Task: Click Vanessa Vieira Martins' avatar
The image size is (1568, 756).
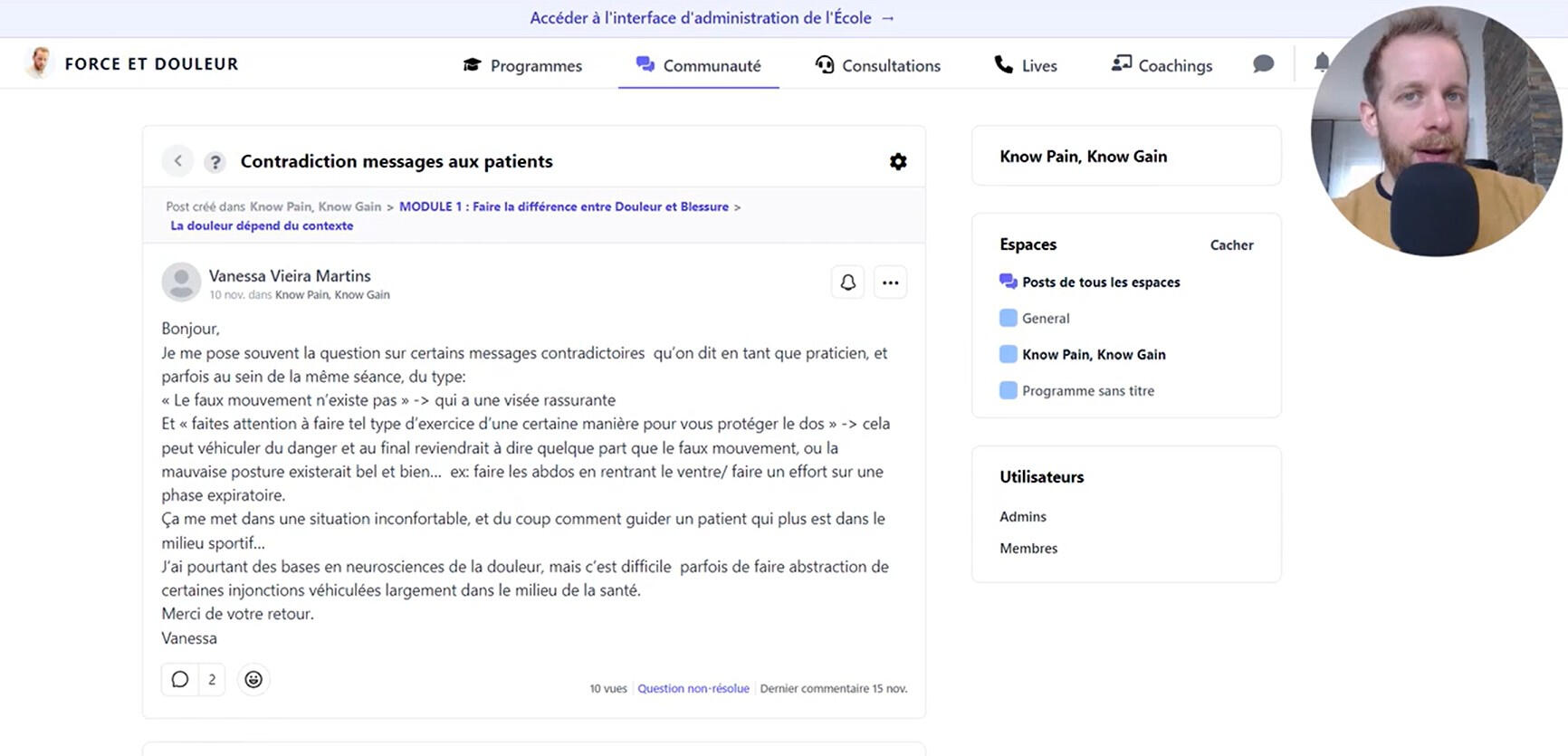Action: [x=181, y=282]
